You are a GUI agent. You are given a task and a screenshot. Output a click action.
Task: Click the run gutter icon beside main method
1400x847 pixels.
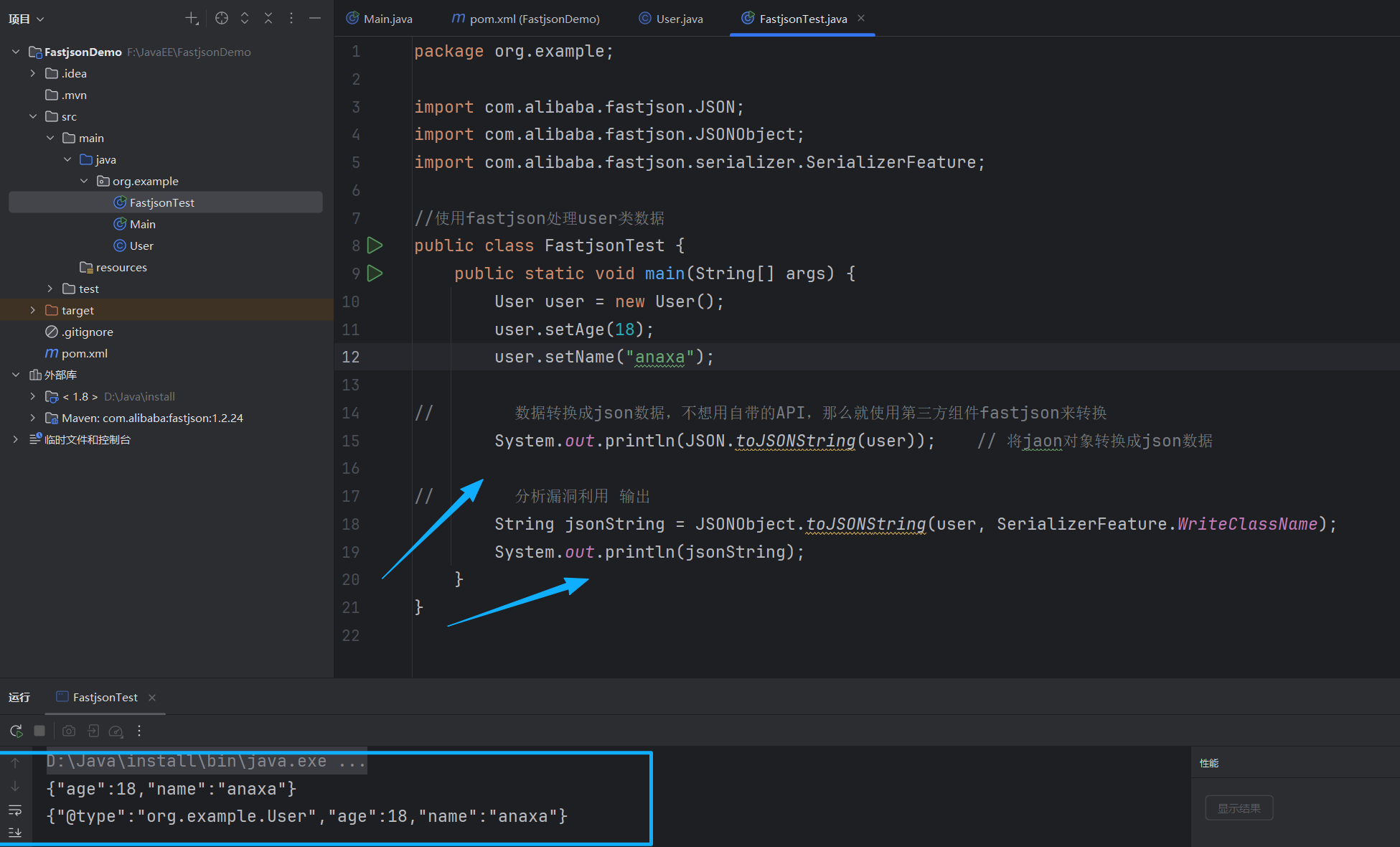(x=375, y=273)
